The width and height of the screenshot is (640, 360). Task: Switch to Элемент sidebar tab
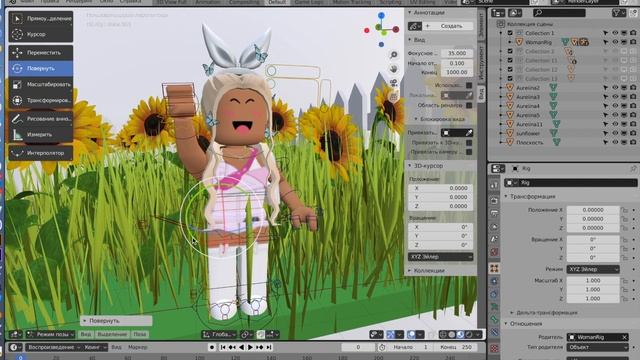pos(481,25)
